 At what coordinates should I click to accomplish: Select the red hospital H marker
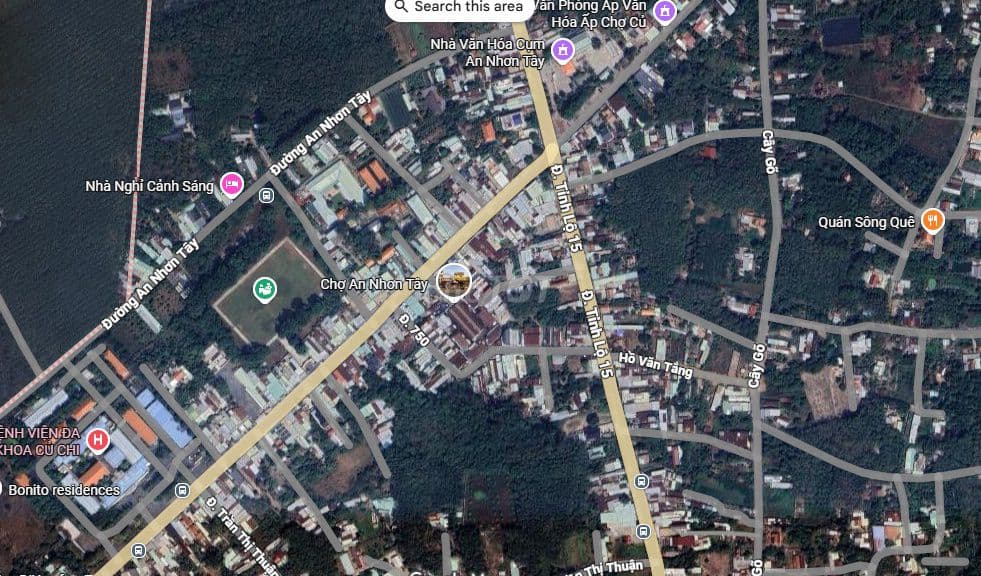pos(98,440)
